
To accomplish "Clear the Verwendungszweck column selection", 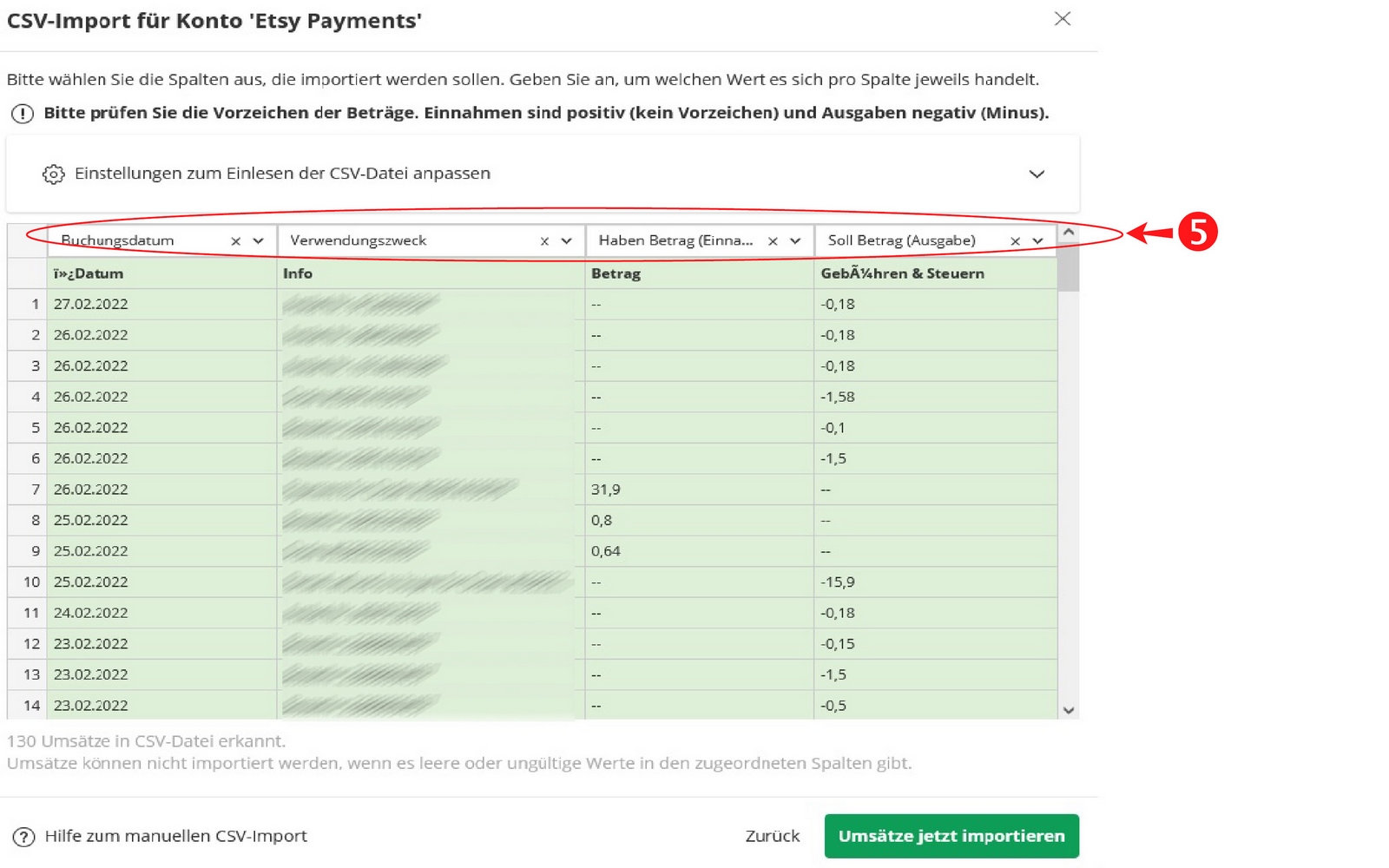I will pyautogui.click(x=544, y=241).
